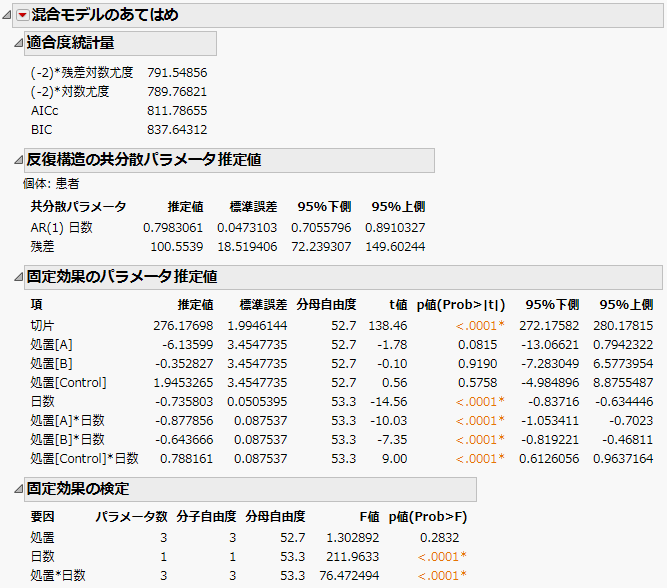Click the 95%上側 value 280.17815
This screenshot has width=667, height=588.
coord(623,325)
